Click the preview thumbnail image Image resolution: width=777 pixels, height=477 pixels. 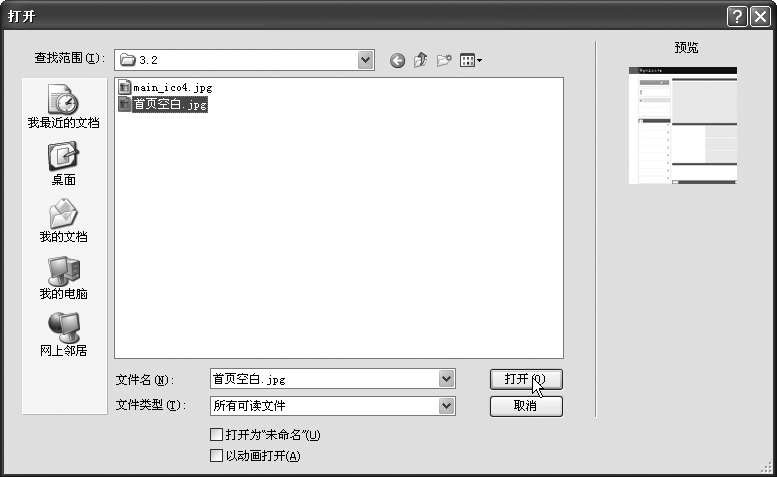683,126
